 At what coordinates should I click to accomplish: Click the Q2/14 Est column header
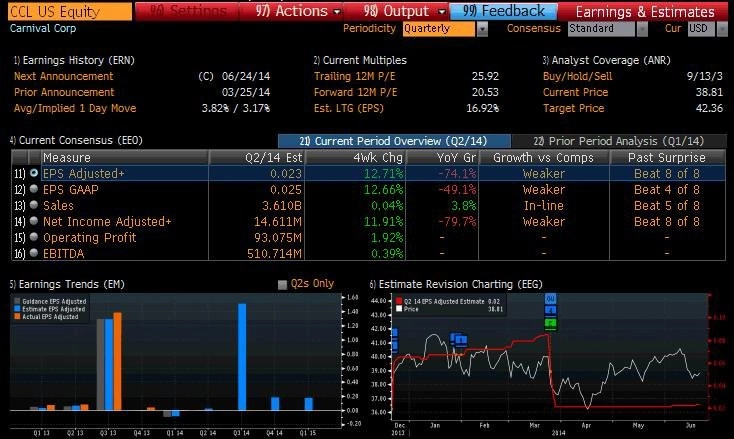point(257,158)
